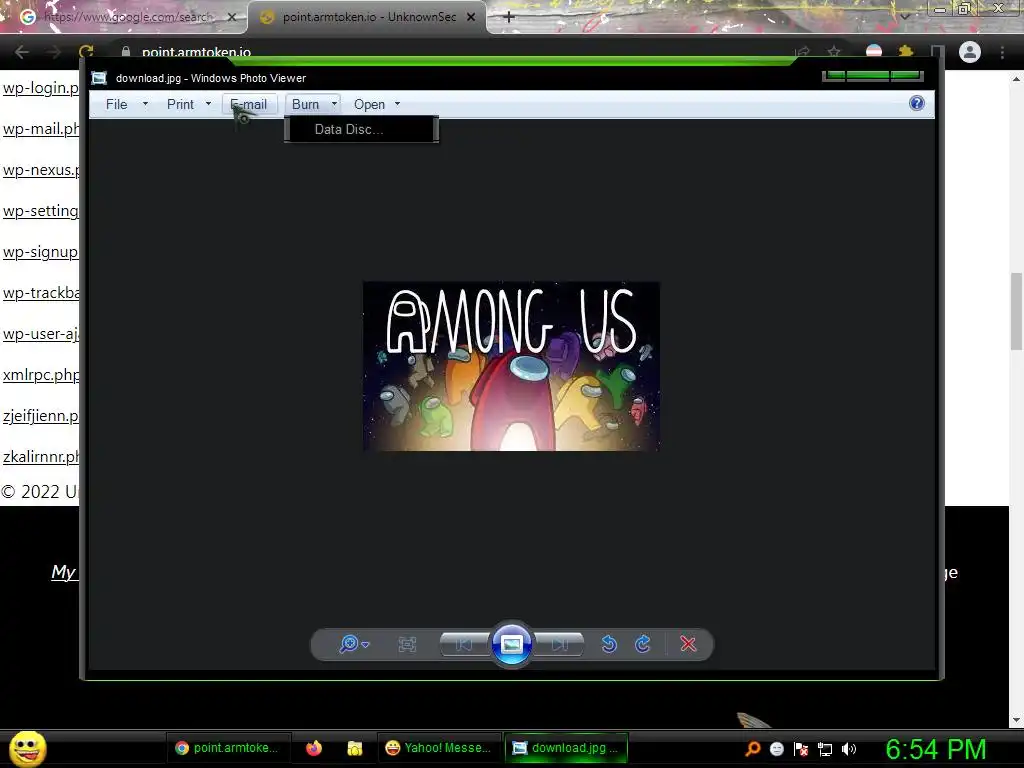The height and width of the screenshot is (768, 1024).
Task: Go back in the browser
Action: pyautogui.click(x=22, y=52)
